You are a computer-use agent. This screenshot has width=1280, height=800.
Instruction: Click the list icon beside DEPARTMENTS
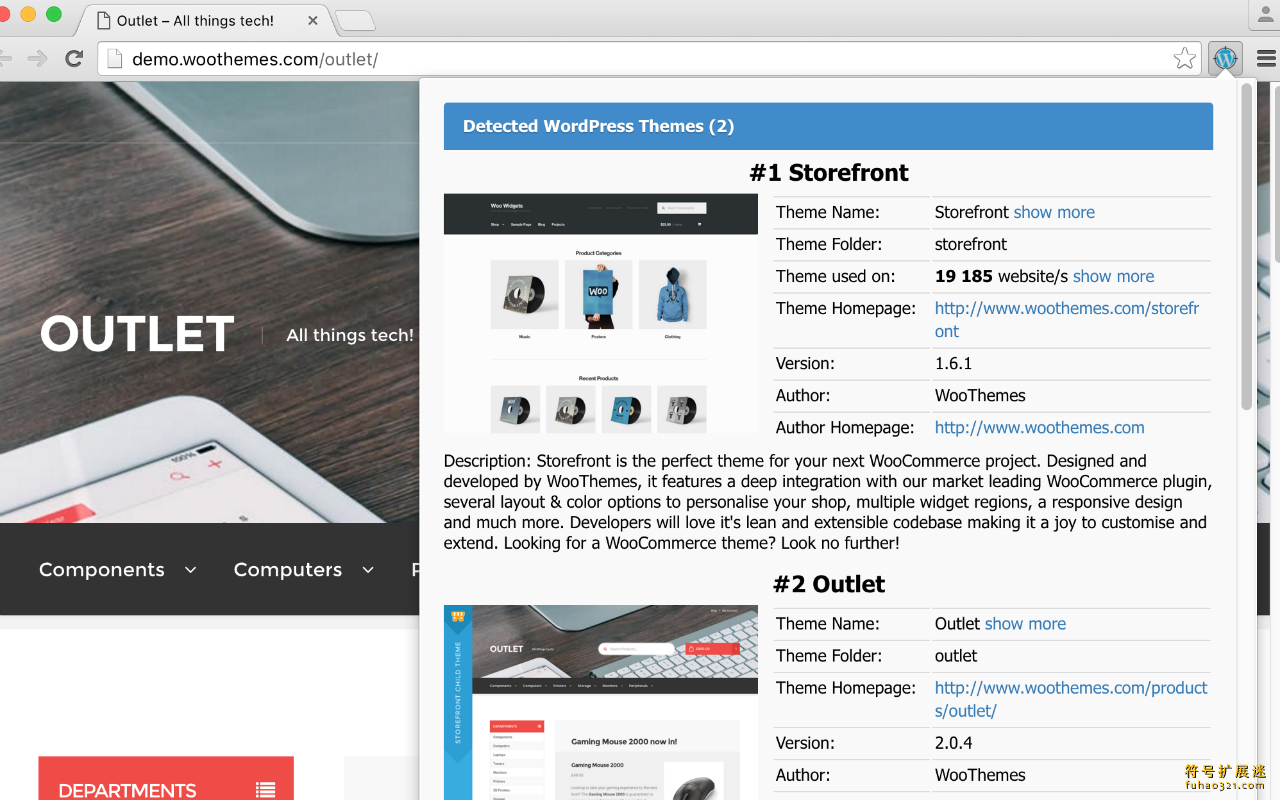[265, 790]
